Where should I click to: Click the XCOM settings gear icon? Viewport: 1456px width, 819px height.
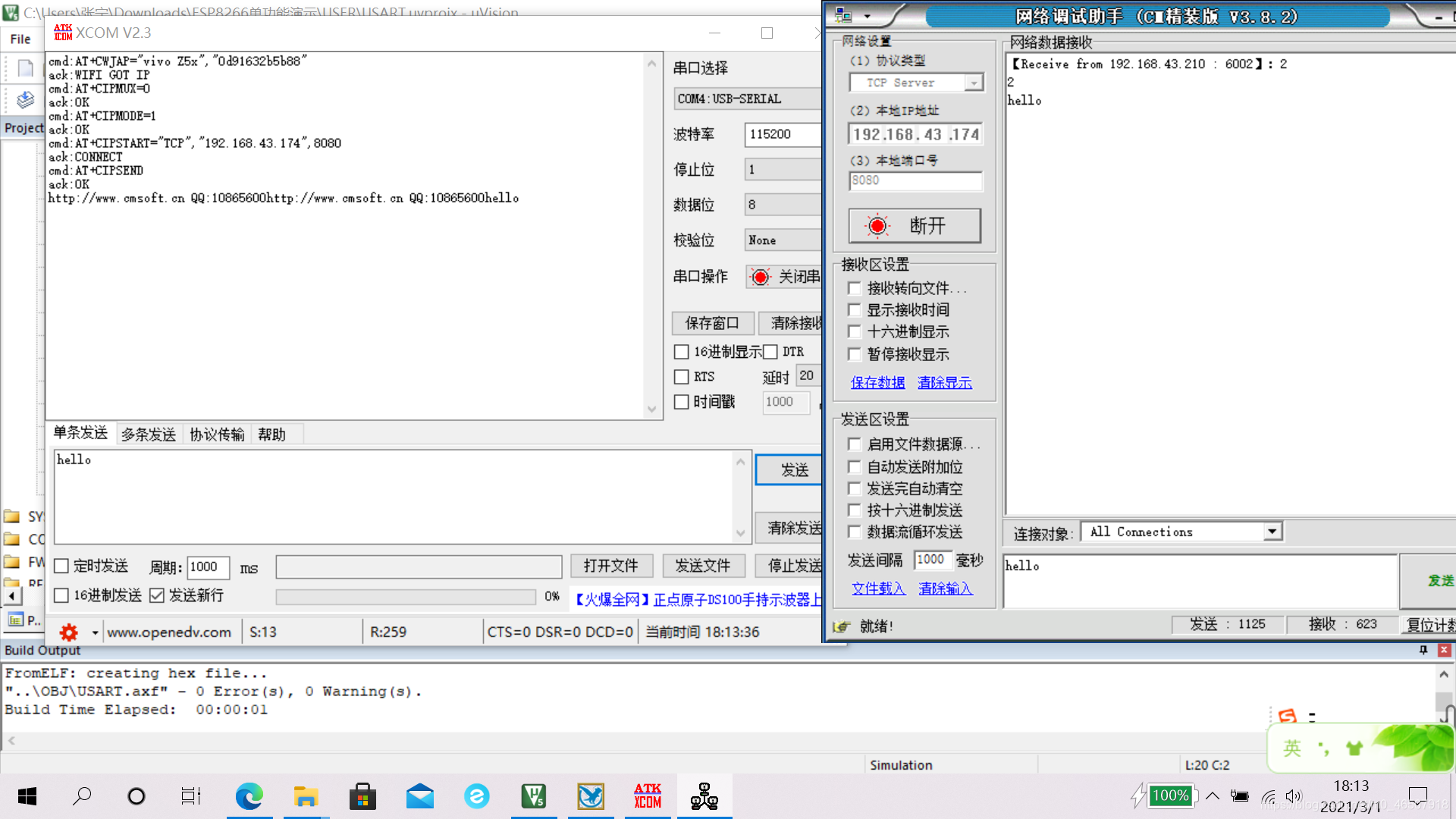[69, 632]
